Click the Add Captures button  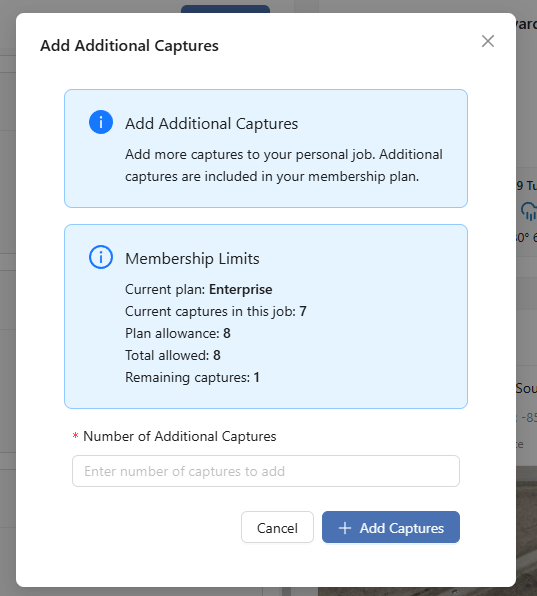tap(391, 527)
